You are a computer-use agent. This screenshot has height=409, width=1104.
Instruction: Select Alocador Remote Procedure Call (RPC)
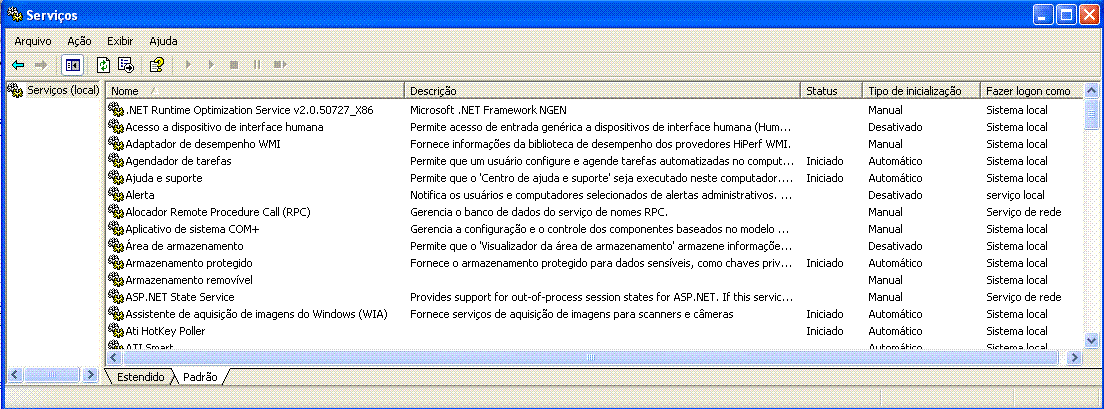218,212
